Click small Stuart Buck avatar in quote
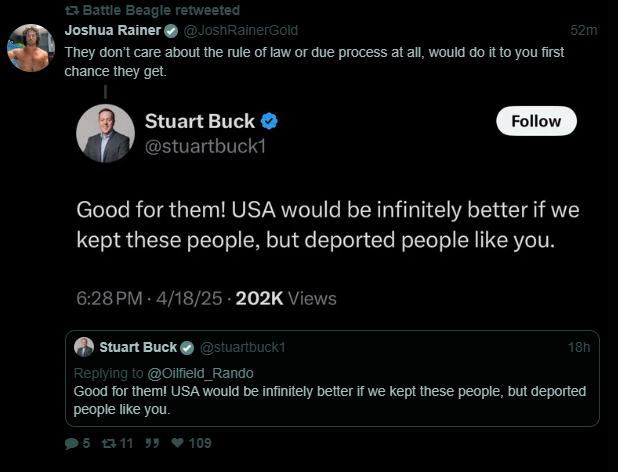 click(x=84, y=347)
